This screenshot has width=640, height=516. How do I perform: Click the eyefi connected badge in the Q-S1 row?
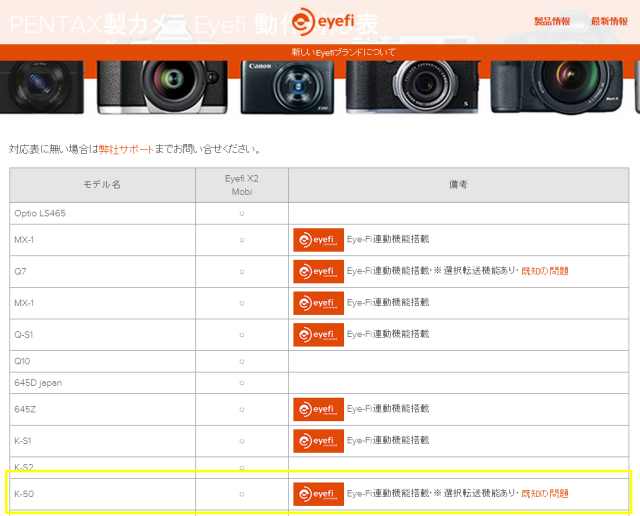pyautogui.click(x=318, y=335)
